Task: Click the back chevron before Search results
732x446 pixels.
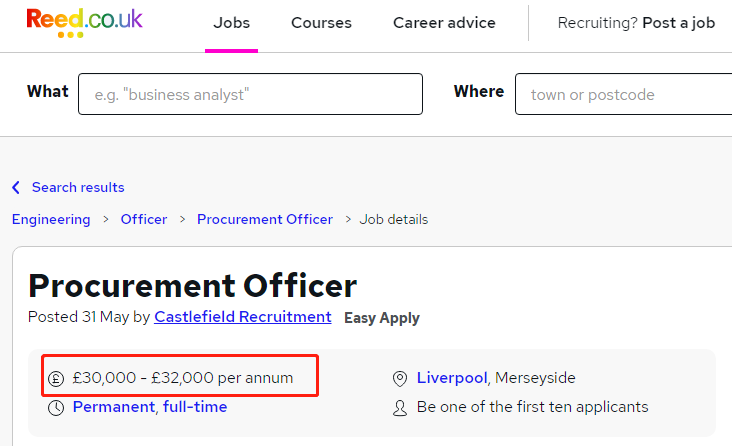Action: 16,187
